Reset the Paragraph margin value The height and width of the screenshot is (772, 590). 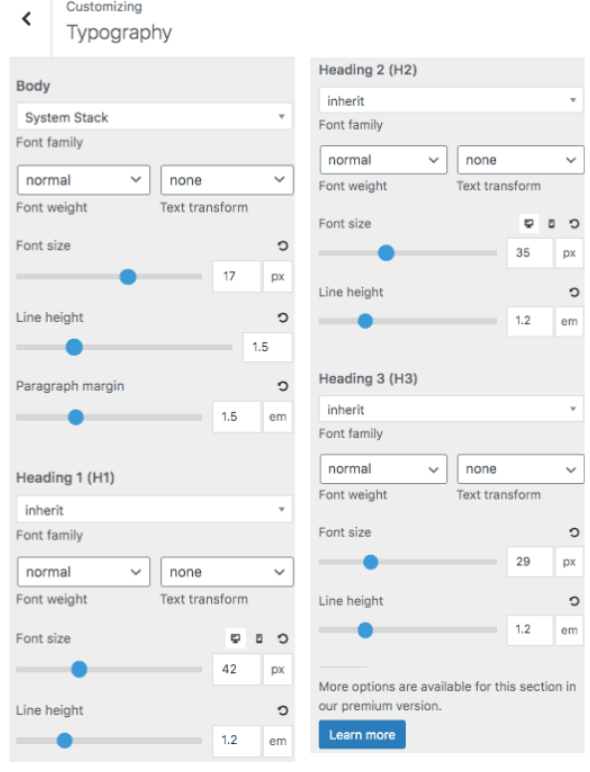(x=283, y=386)
